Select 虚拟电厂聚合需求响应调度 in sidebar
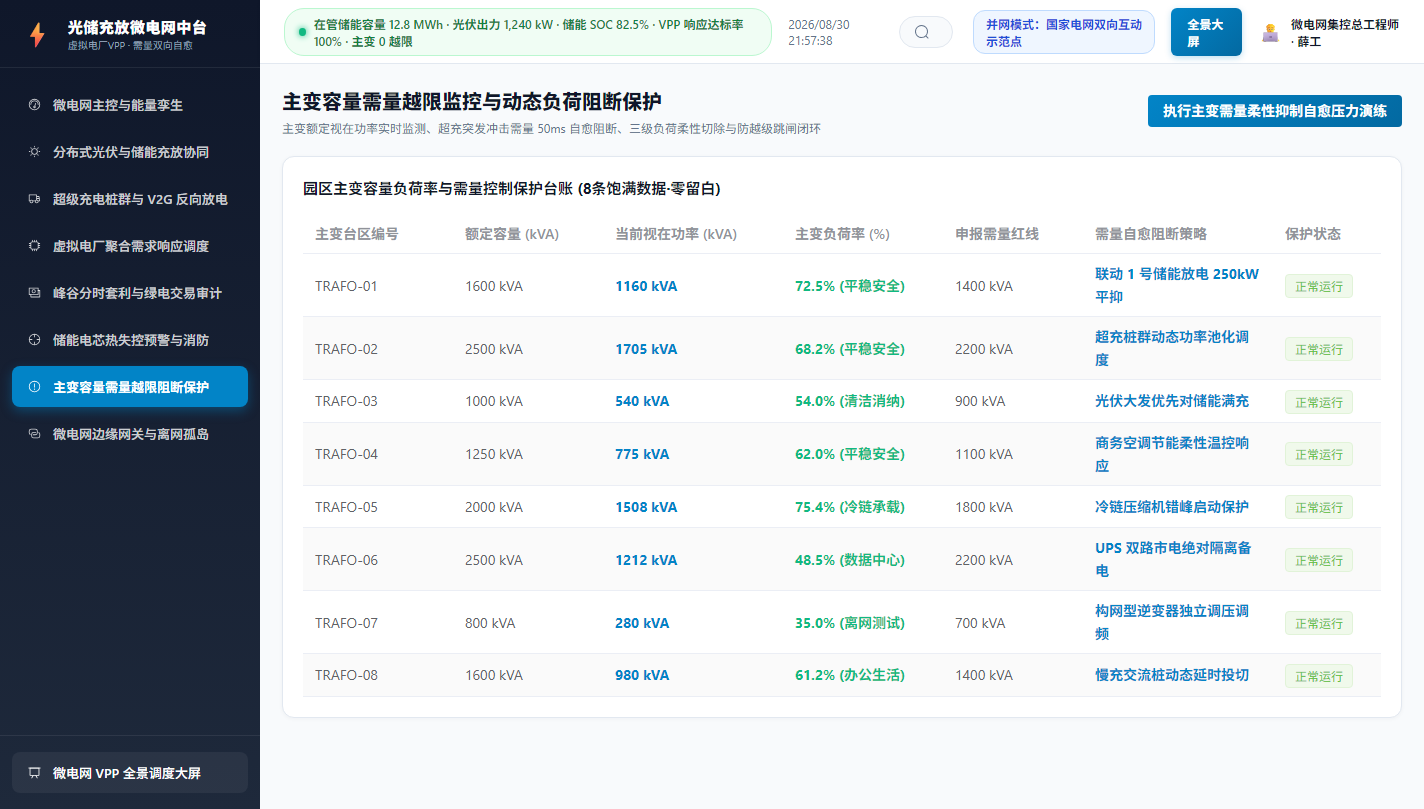Viewport: 1424px width, 809px height. (130, 246)
